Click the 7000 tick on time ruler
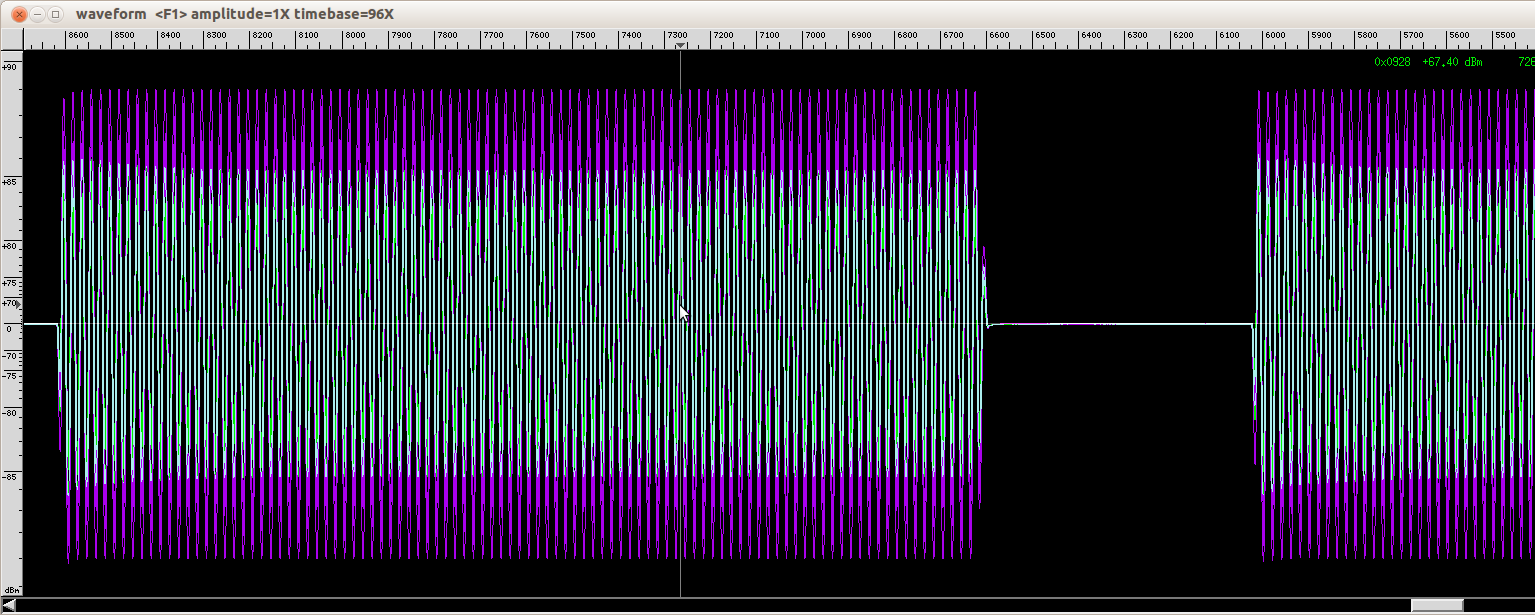The width and height of the screenshot is (1535, 615). point(815,35)
